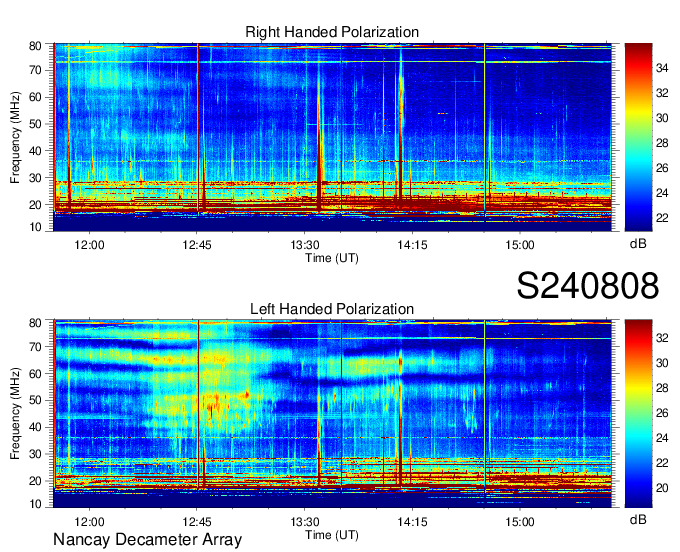The height and width of the screenshot is (552, 680).
Task: Click the 14:15 tick of the bottom plot
Action: click(x=412, y=522)
